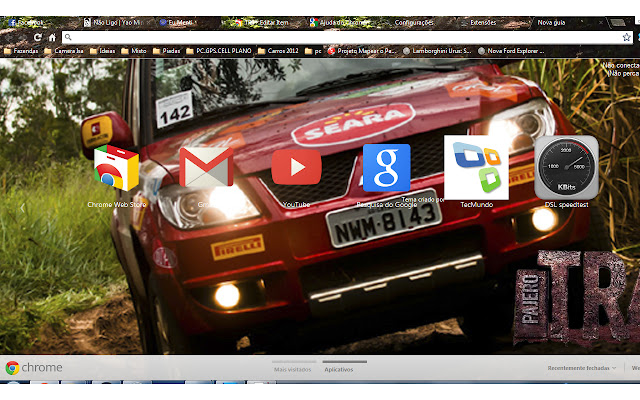Expand the Carros 2012 bookmark folder
This screenshot has height=400, width=640.
tap(281, 49)
